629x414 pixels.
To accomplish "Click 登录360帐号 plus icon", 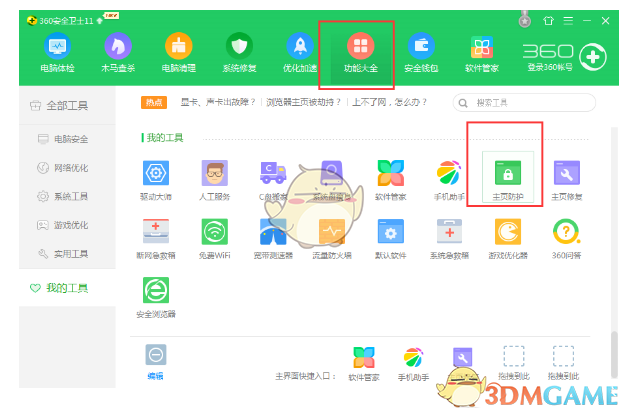I will click(593, 57).
